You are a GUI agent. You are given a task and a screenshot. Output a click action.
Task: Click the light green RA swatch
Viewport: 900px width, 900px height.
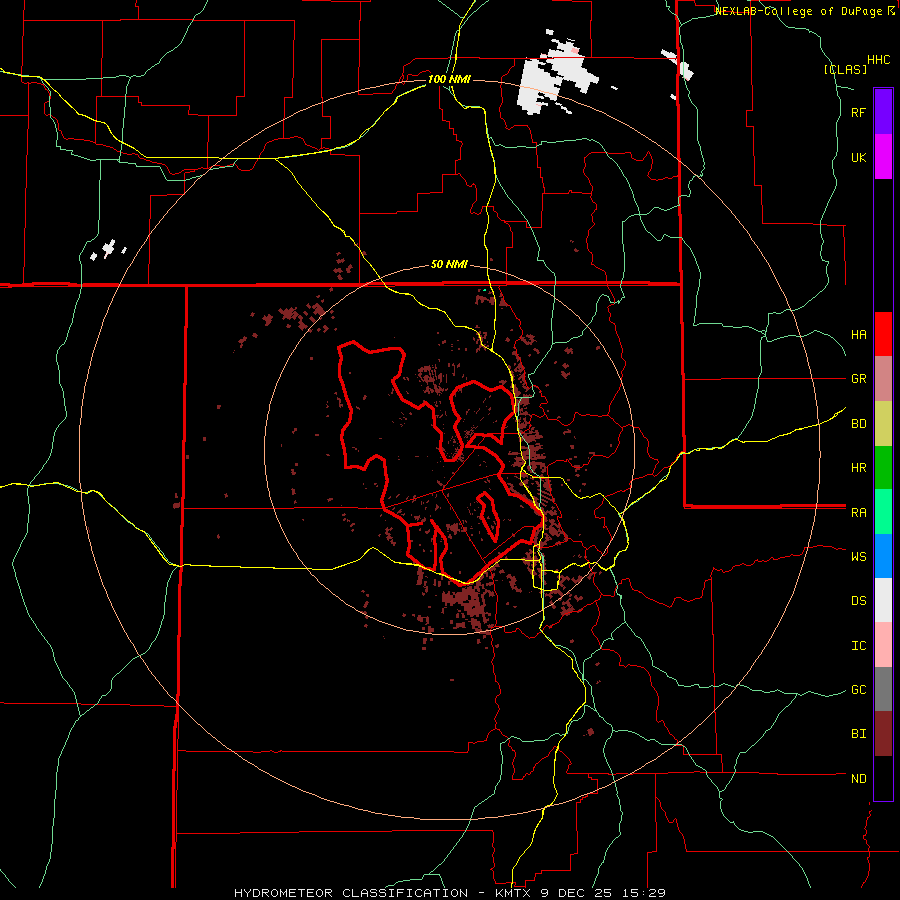[883, 512]
